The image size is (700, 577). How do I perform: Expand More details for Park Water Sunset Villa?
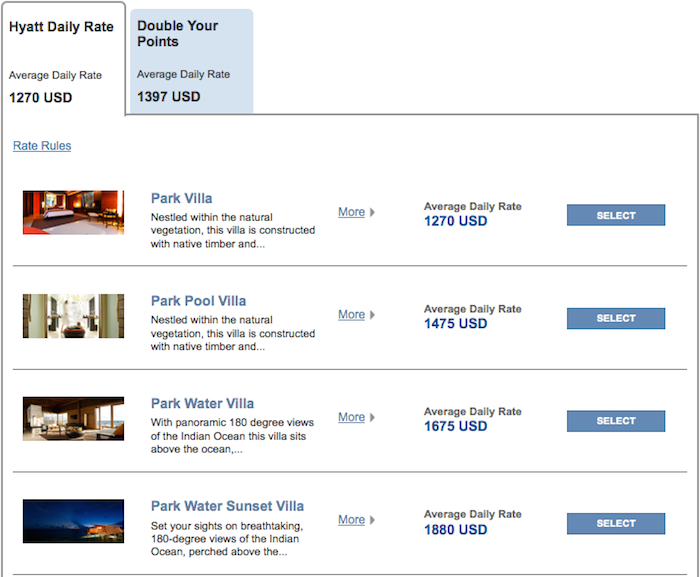click(351, 520)
